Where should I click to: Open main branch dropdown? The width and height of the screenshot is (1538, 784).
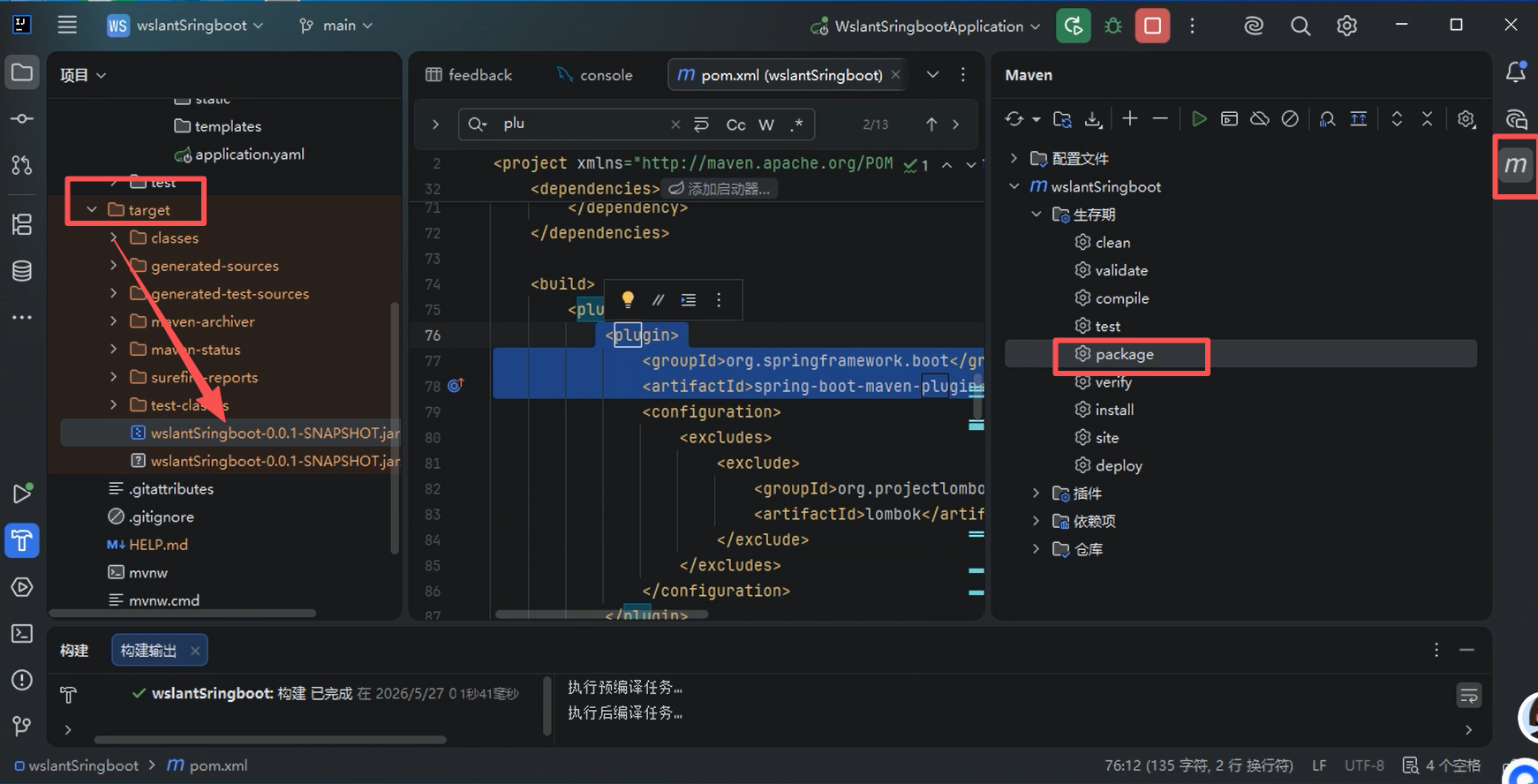coord(335,26)
